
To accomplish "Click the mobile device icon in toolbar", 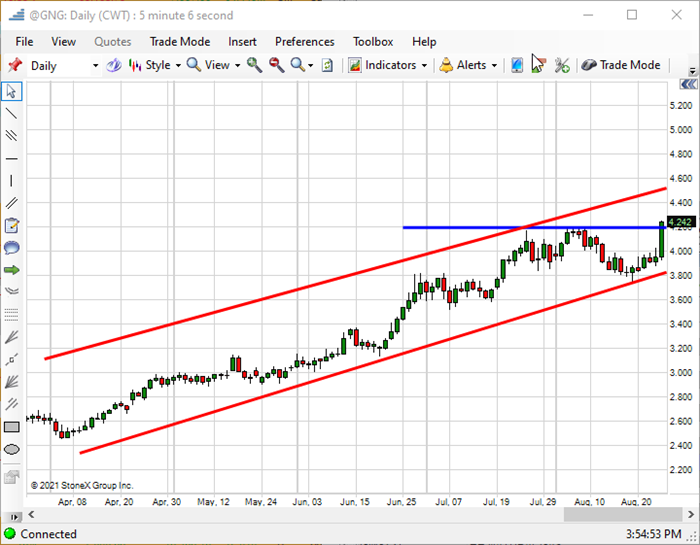I will tap(517, 65).
